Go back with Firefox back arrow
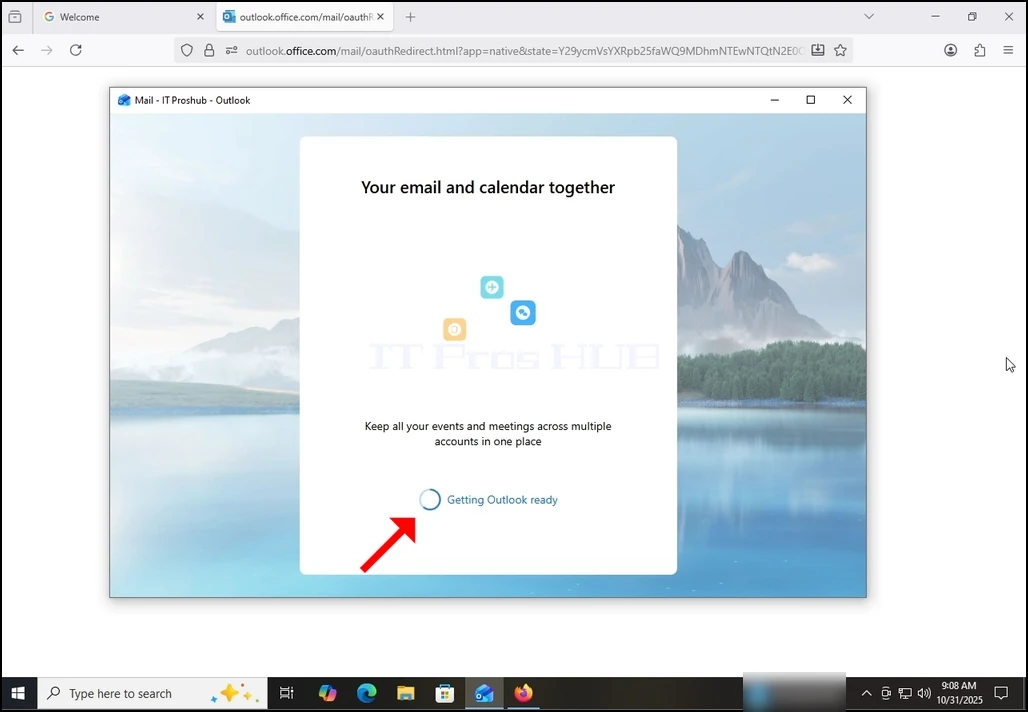This screenshot has height=712, width=1028. point(18,50)
